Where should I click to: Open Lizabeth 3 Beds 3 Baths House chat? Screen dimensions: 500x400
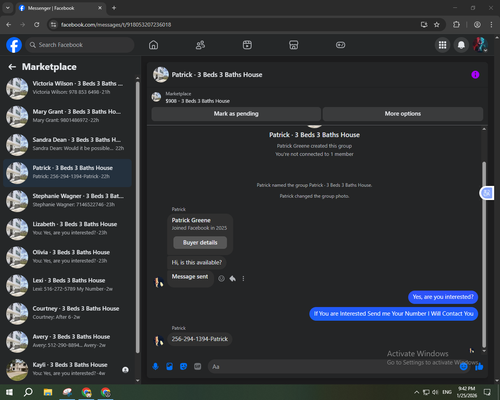[68, 229]
